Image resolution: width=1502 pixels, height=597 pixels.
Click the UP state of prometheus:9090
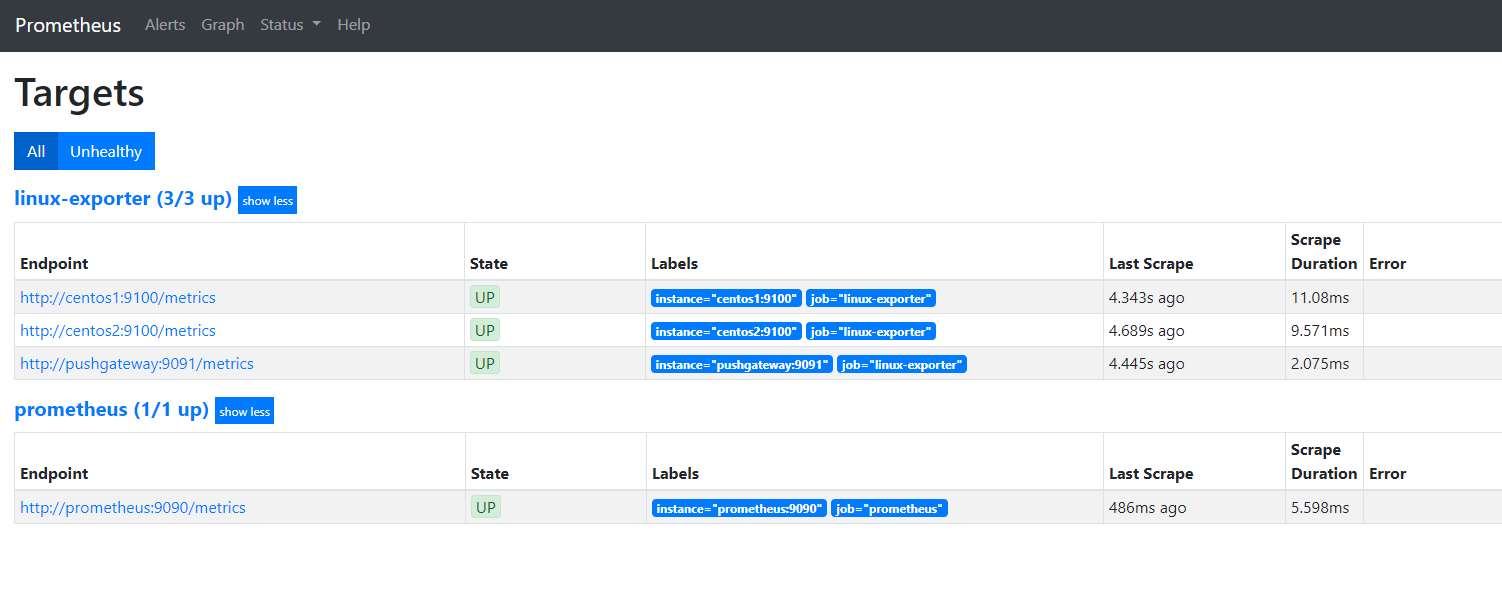[x=485, y=507]
